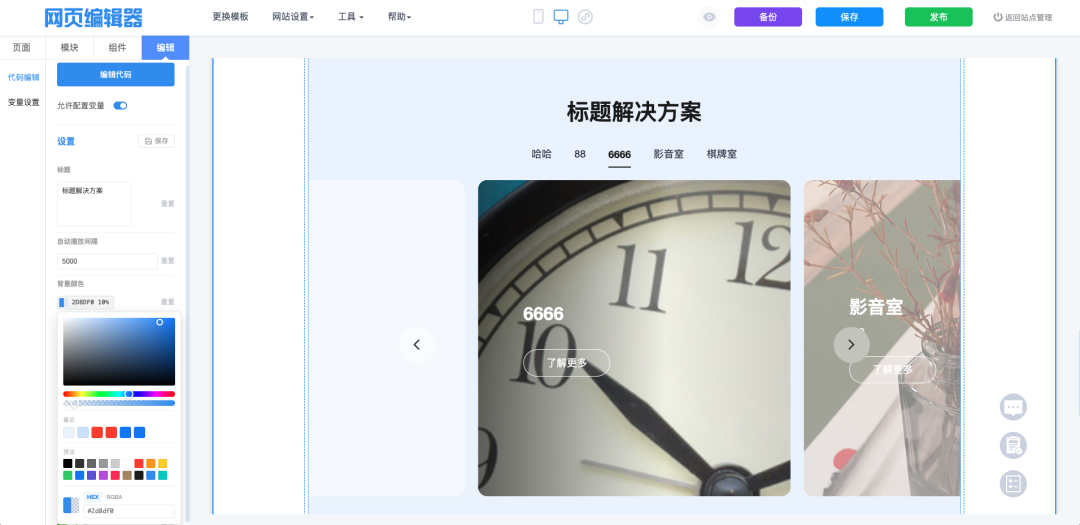1080x525 pixels.
Task: Advance carousel with right arrow button
Action: tap(851, 344)
